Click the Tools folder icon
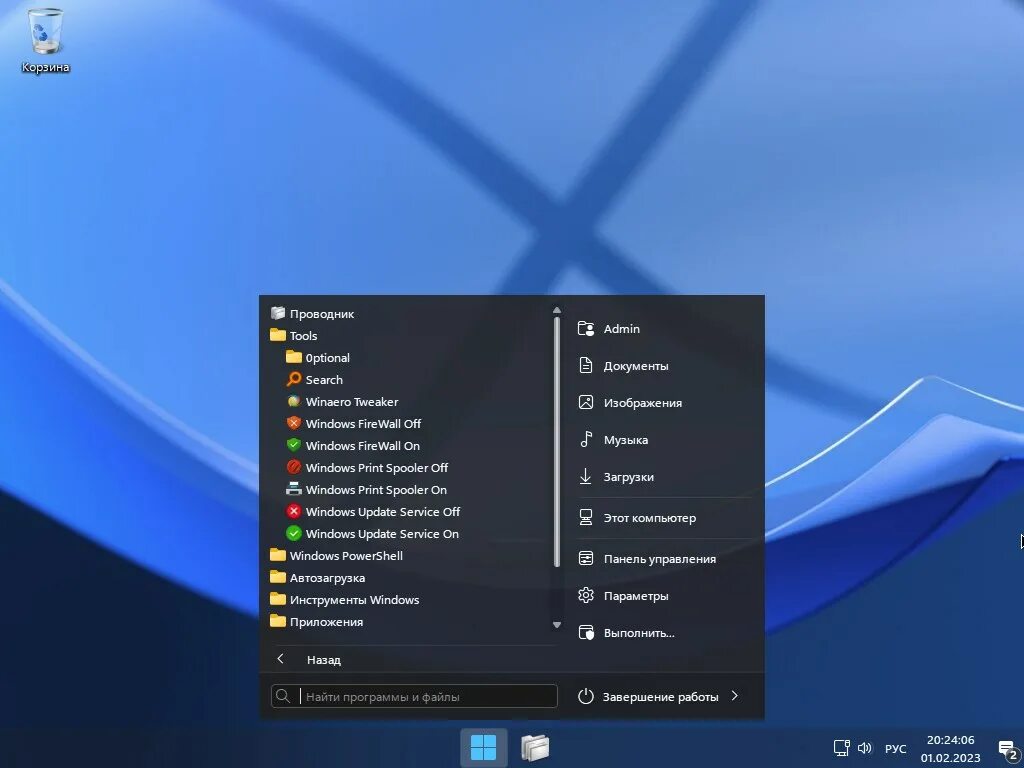The height and width of the screenshot is (768, 1024). [x=278, y=335]
